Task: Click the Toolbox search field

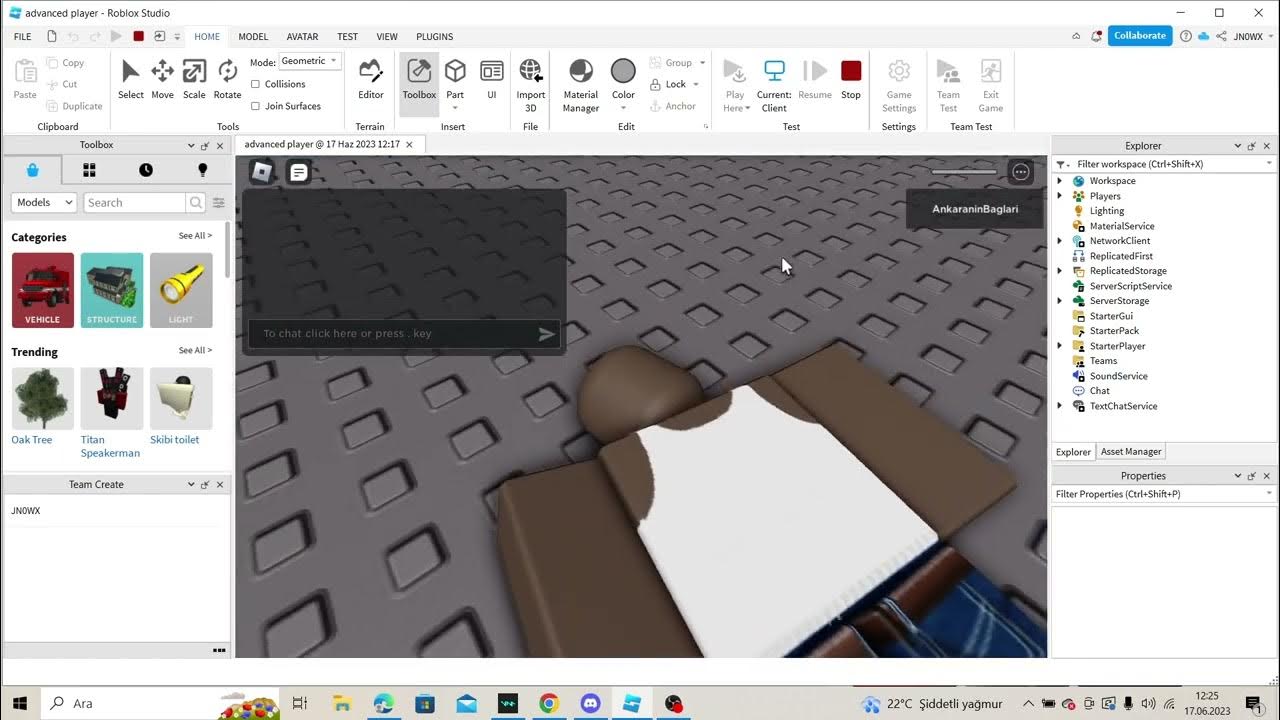Action: pos(134,202)
